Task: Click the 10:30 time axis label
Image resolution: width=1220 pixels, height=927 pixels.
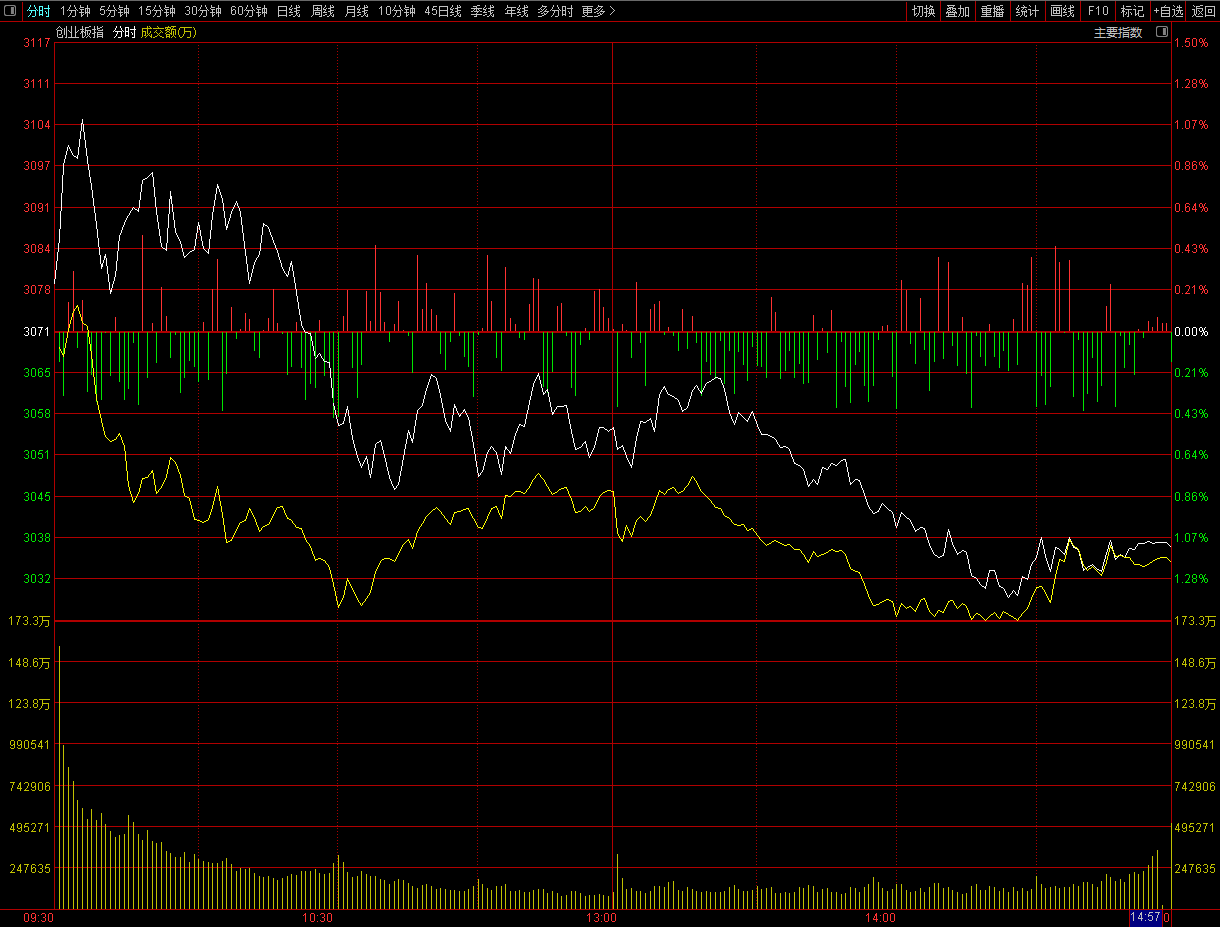Action: coord(318,917)
